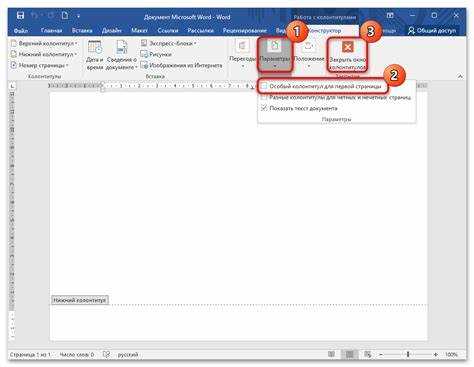Click the proofing check icon in status bar
Screen dimensions: 474x367
click(x=106, y=354)
